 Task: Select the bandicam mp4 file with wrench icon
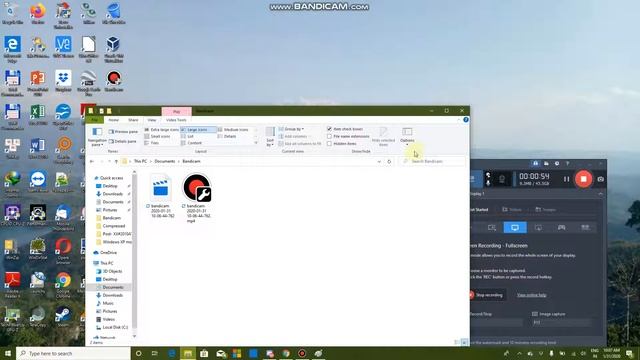[x=197, y=198]
